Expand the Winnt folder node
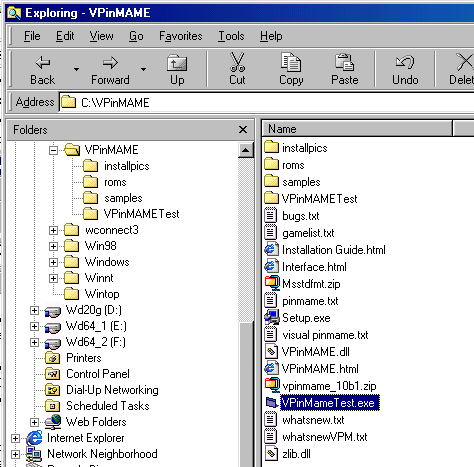 (x=53, y=278)
